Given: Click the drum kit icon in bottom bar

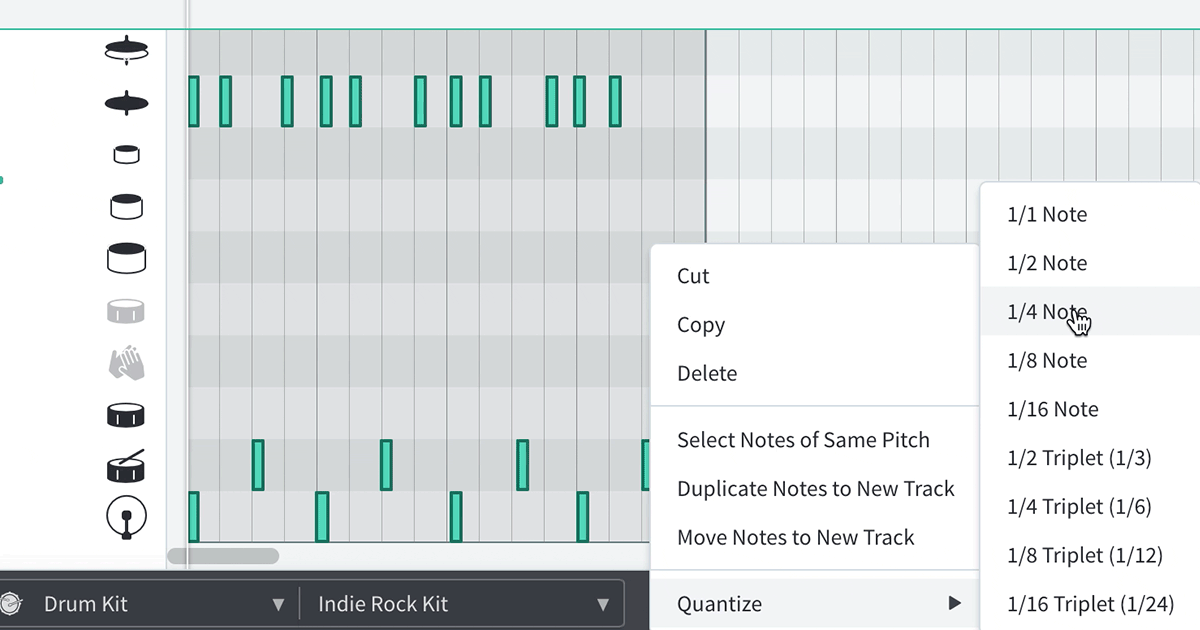Looking at the screenshot, I should click(x=11, y=604).
